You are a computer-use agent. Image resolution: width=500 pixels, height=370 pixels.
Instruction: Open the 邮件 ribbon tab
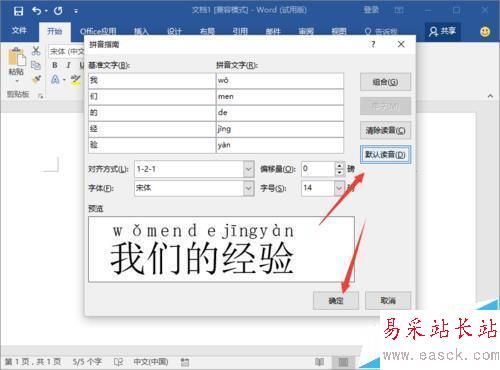273,32
